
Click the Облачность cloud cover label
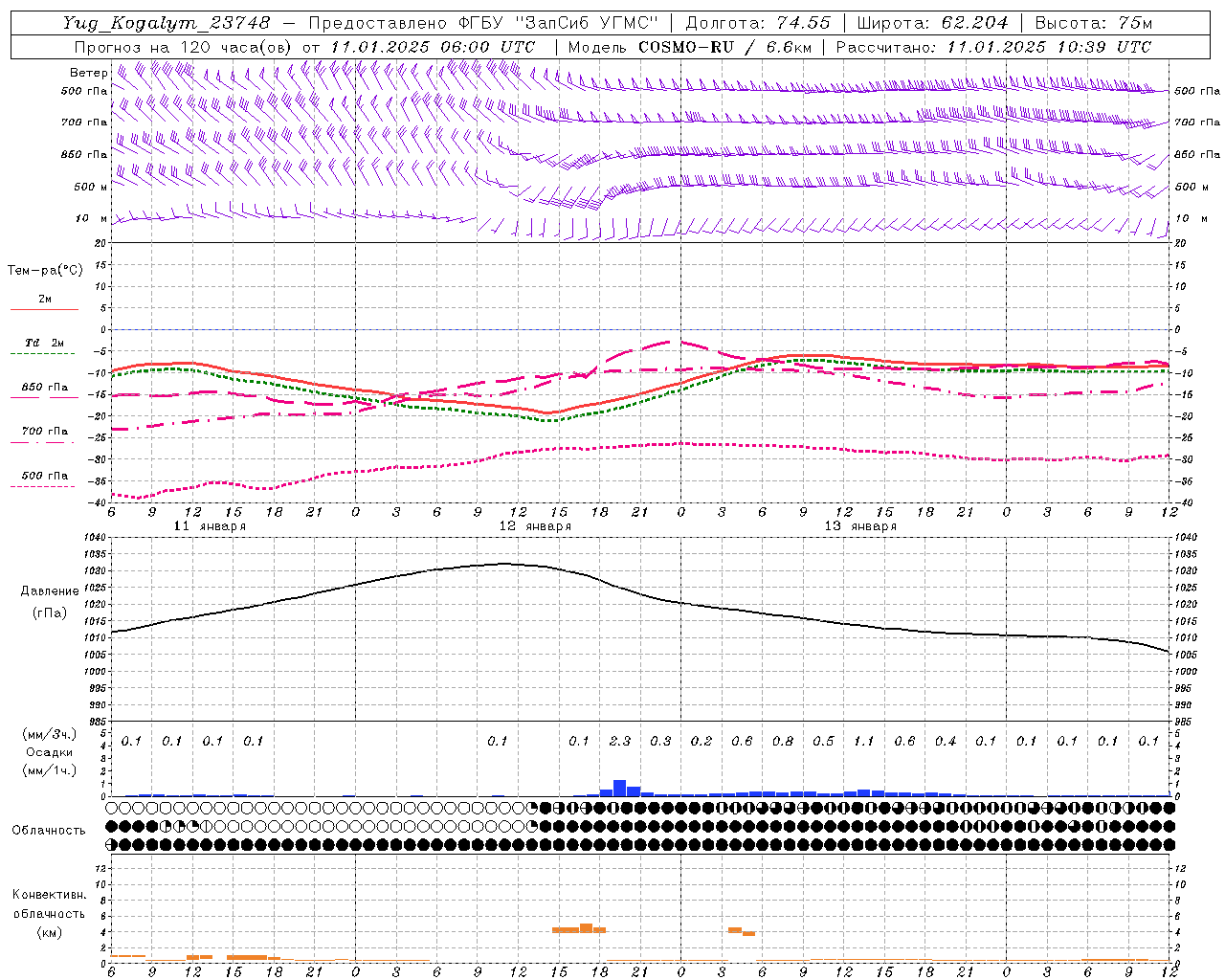click(49, 830)
